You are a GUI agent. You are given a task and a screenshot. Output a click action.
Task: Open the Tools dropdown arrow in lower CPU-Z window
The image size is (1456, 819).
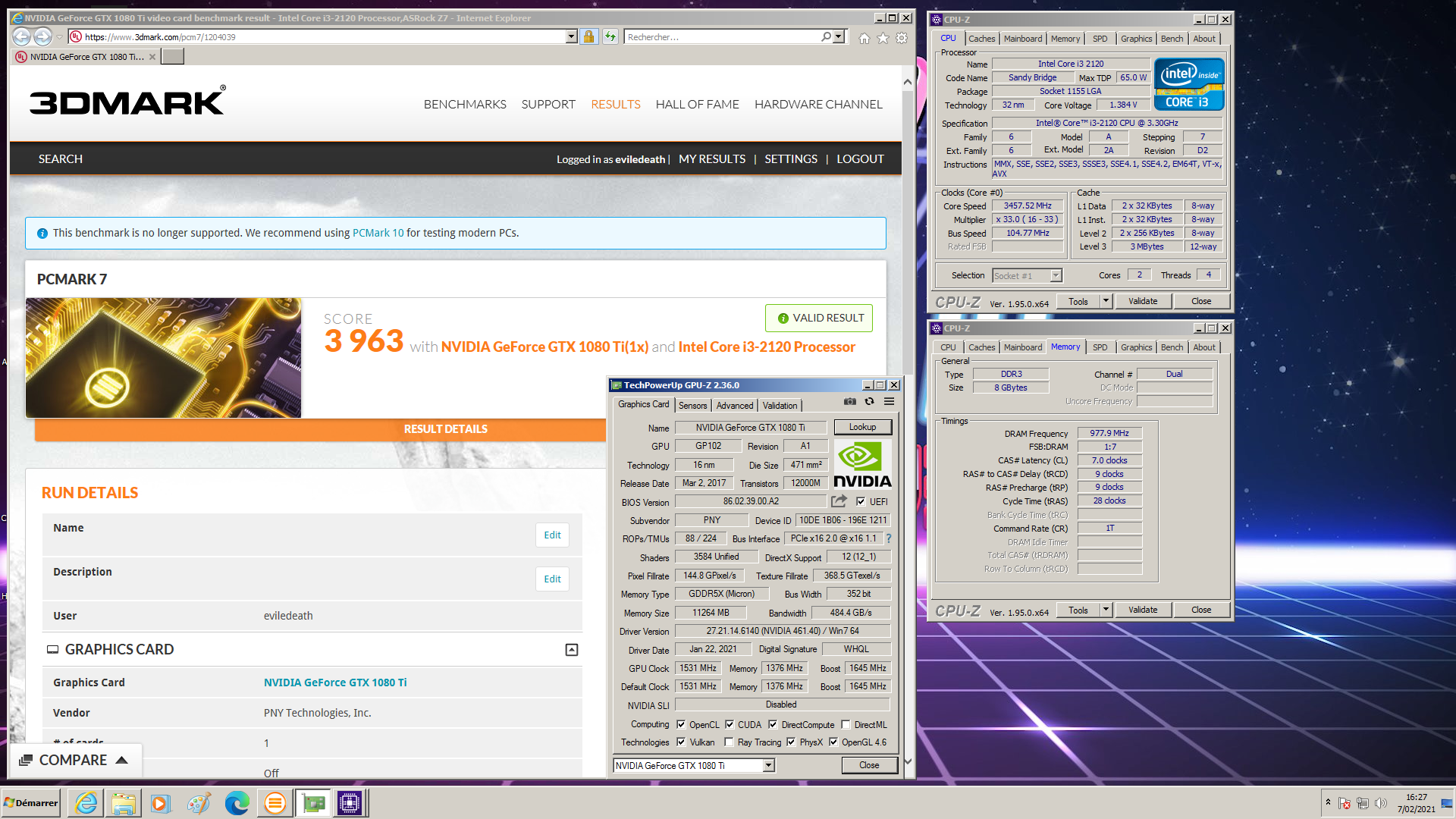tap(1106, 610)
